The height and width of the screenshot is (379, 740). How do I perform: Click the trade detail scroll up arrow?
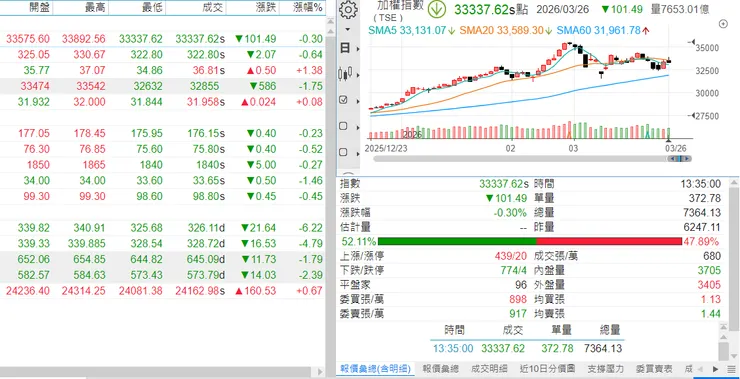pos(723,337)
